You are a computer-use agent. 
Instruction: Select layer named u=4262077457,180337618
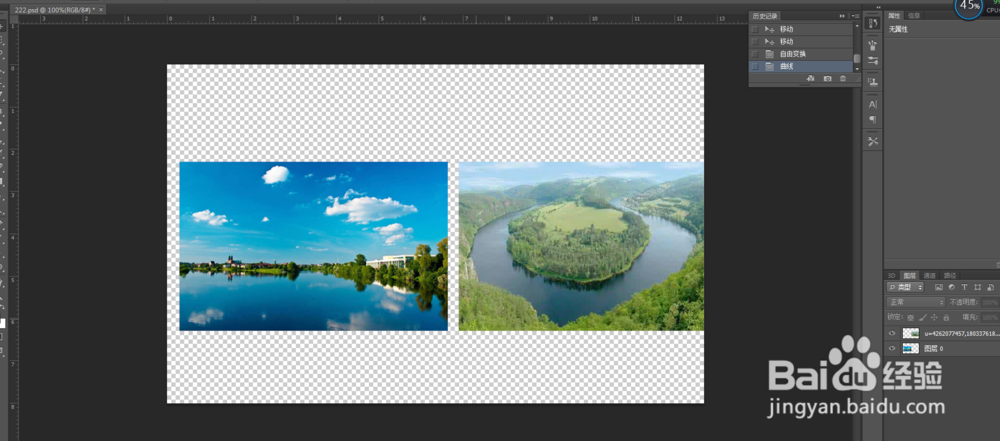[961, 333]
